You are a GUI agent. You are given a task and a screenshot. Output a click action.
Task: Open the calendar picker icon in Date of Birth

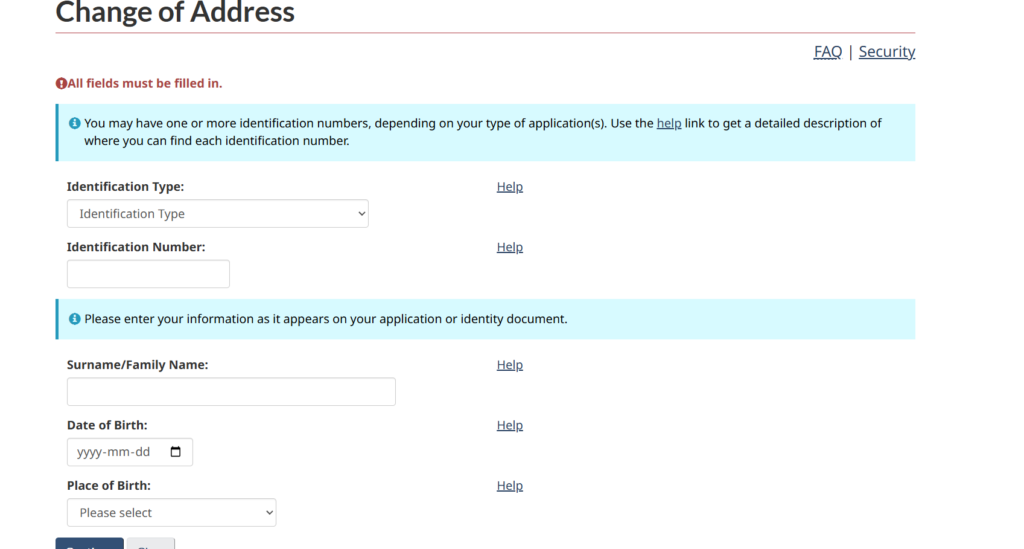[176, 452]
